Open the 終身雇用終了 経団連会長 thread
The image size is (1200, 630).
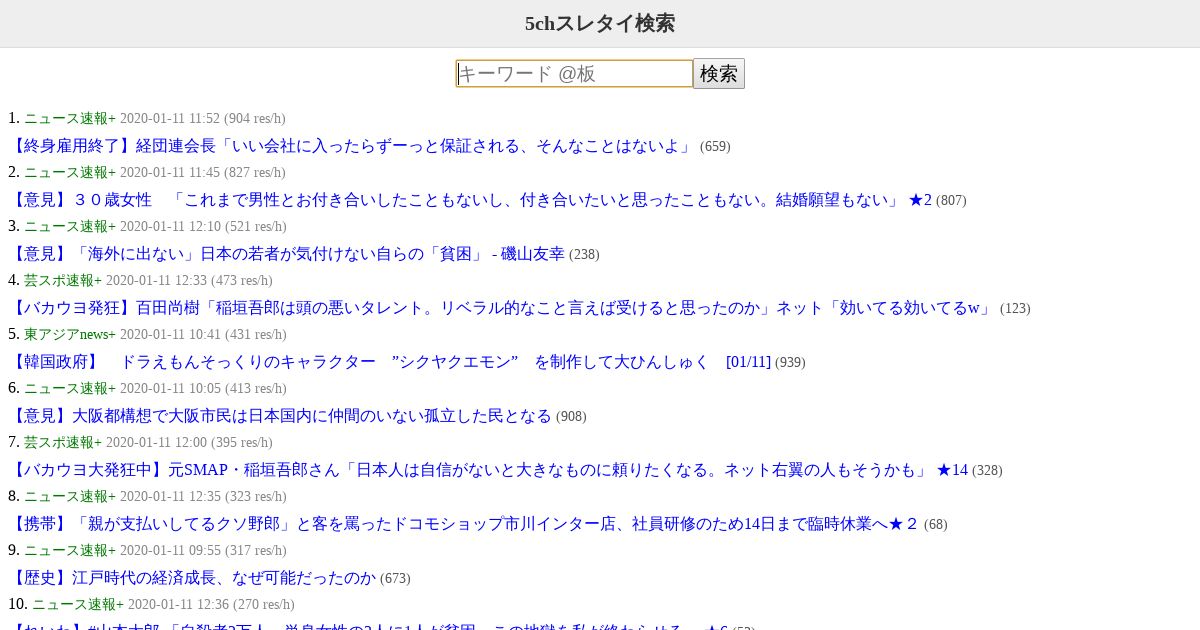[x=350, y=146]
